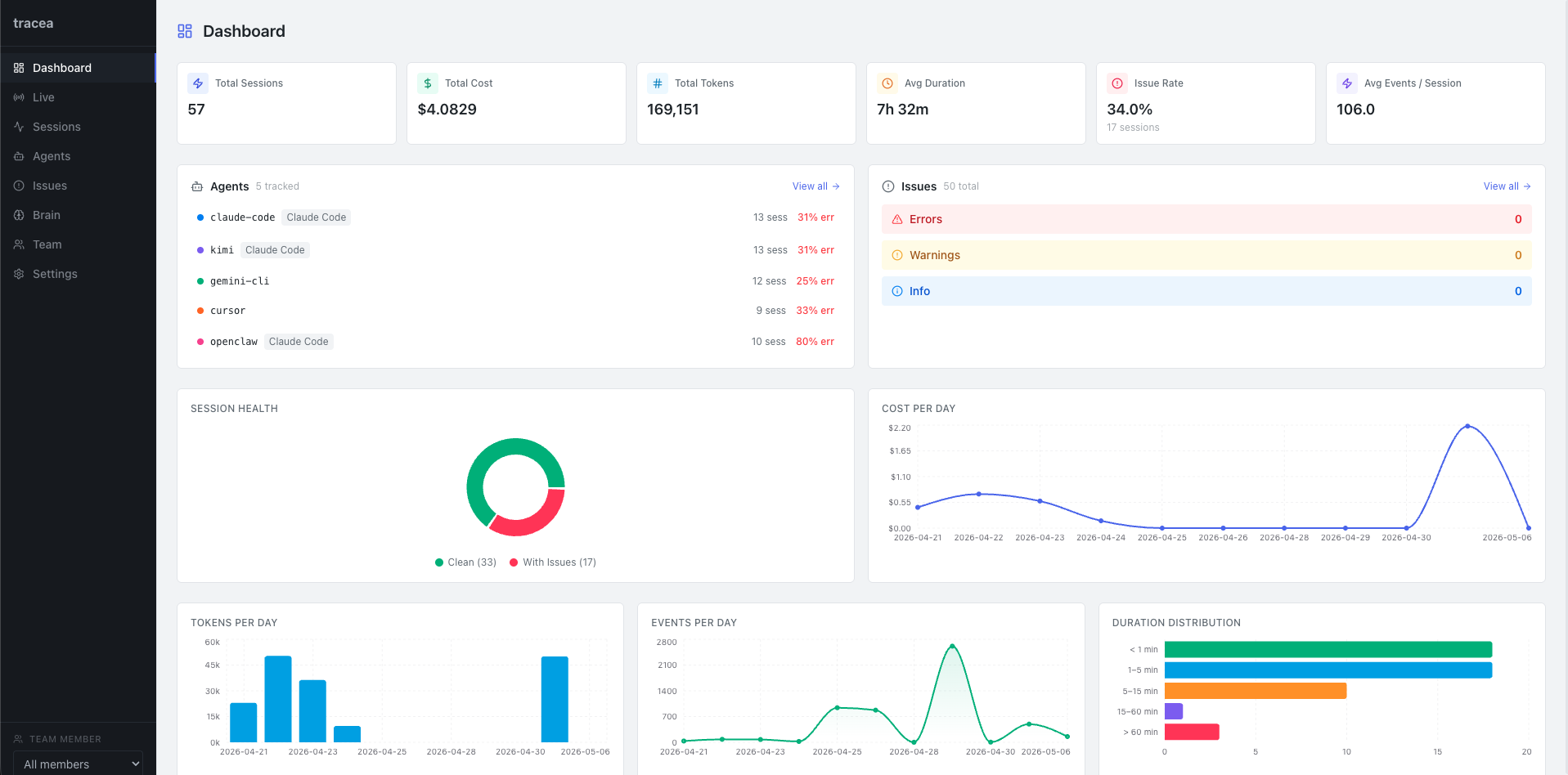Open the Info issues row

click(x=1206, y=291)
